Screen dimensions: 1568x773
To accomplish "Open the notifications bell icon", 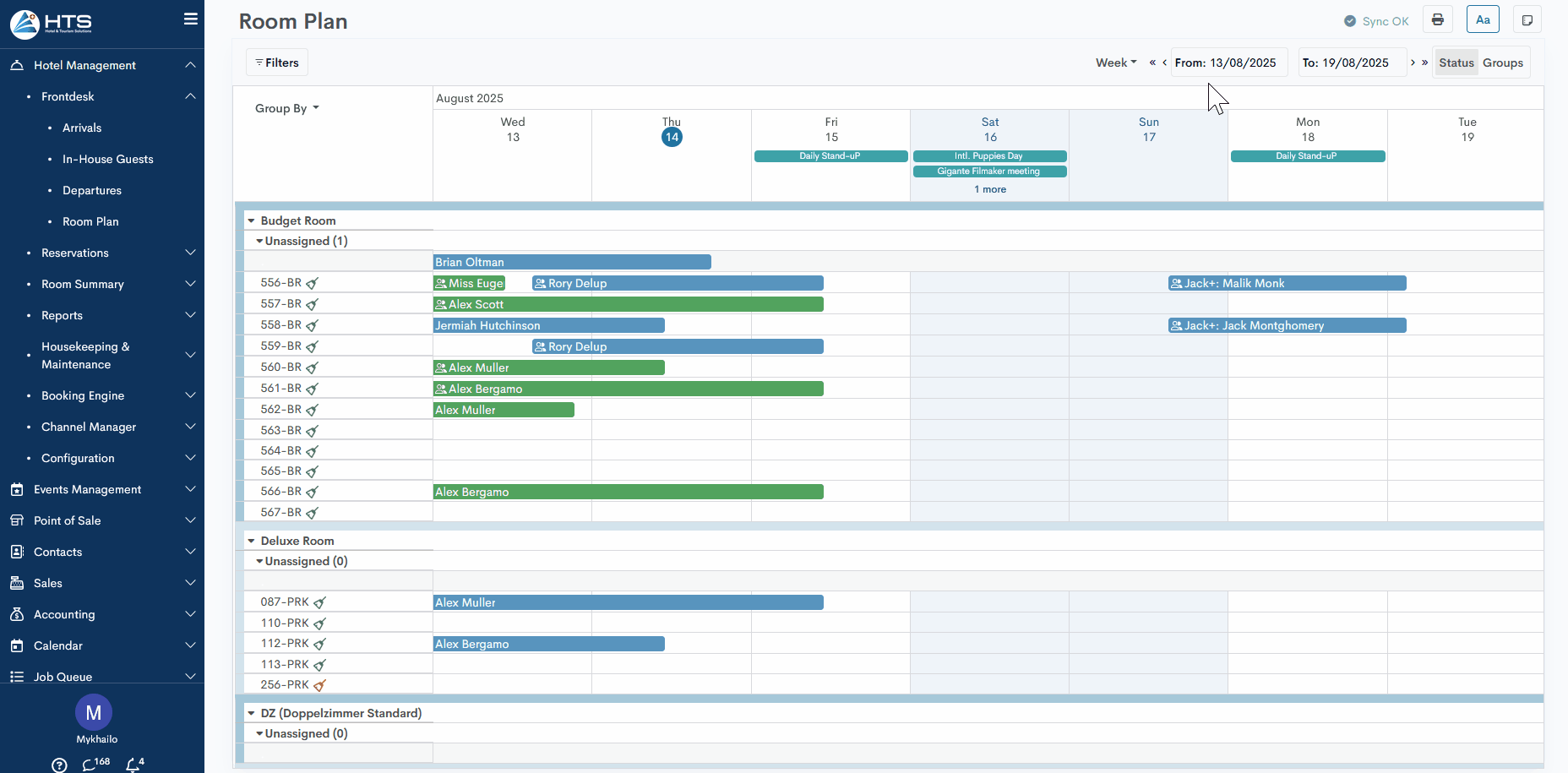I will tap(133, 764).
